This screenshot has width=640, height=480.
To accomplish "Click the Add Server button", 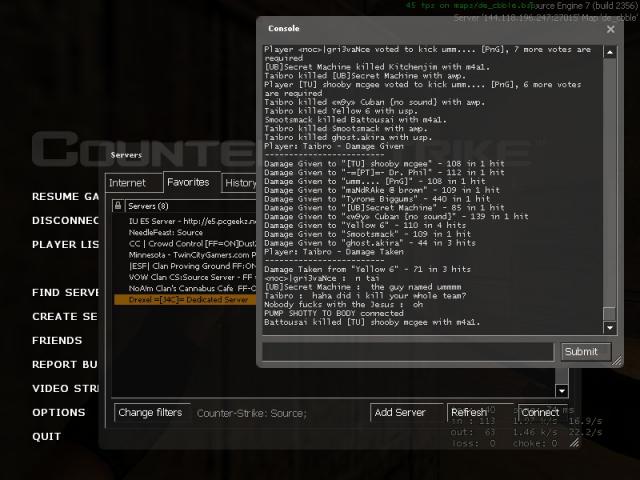I will coord(406,413).
